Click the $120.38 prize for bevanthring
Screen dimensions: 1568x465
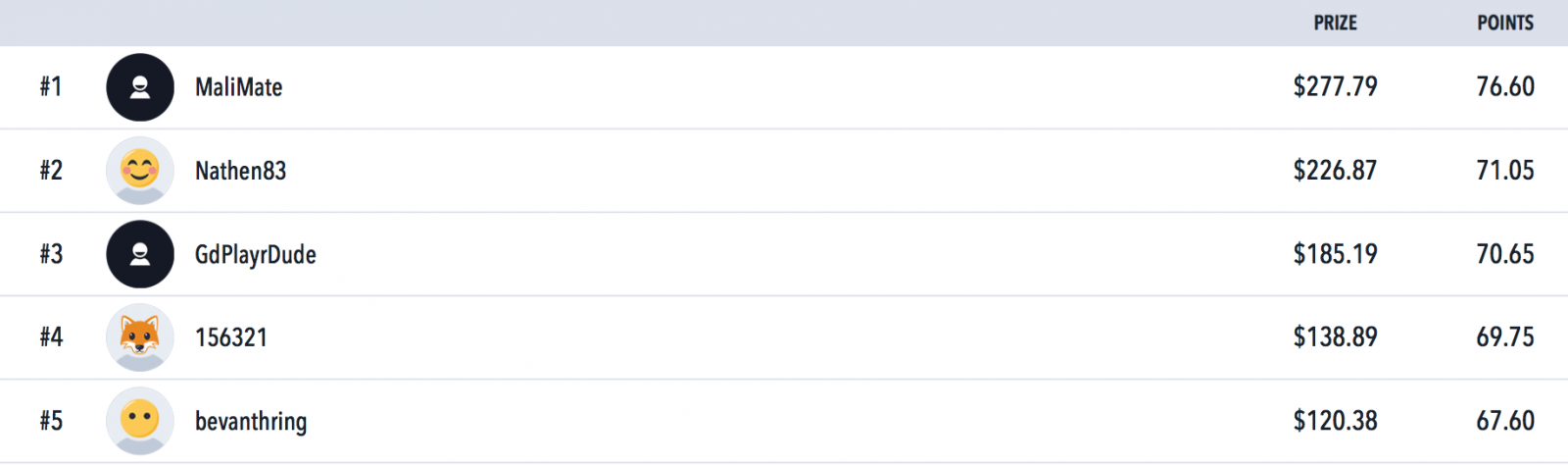coord(1335,421)
